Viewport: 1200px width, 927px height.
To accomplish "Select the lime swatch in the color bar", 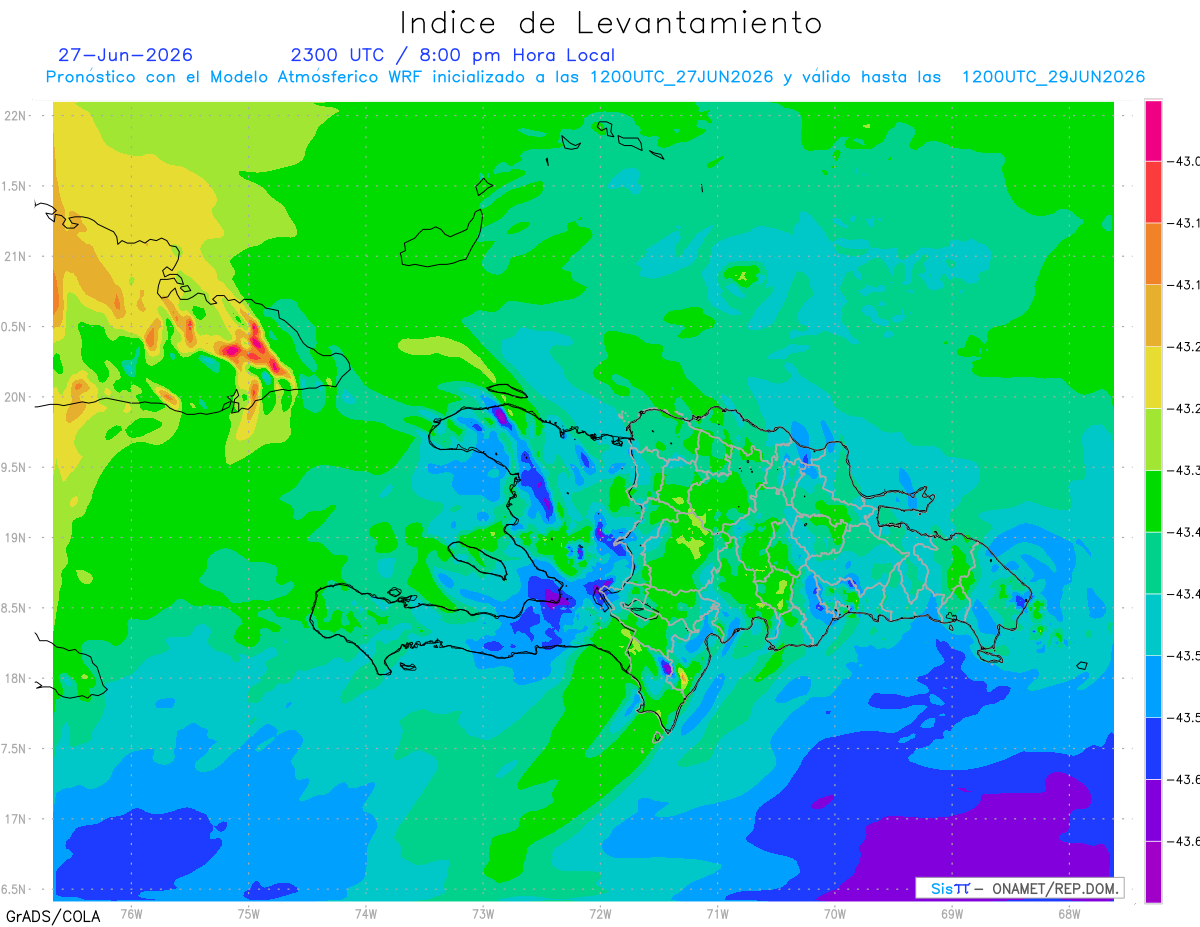I will coord(1154,438).
